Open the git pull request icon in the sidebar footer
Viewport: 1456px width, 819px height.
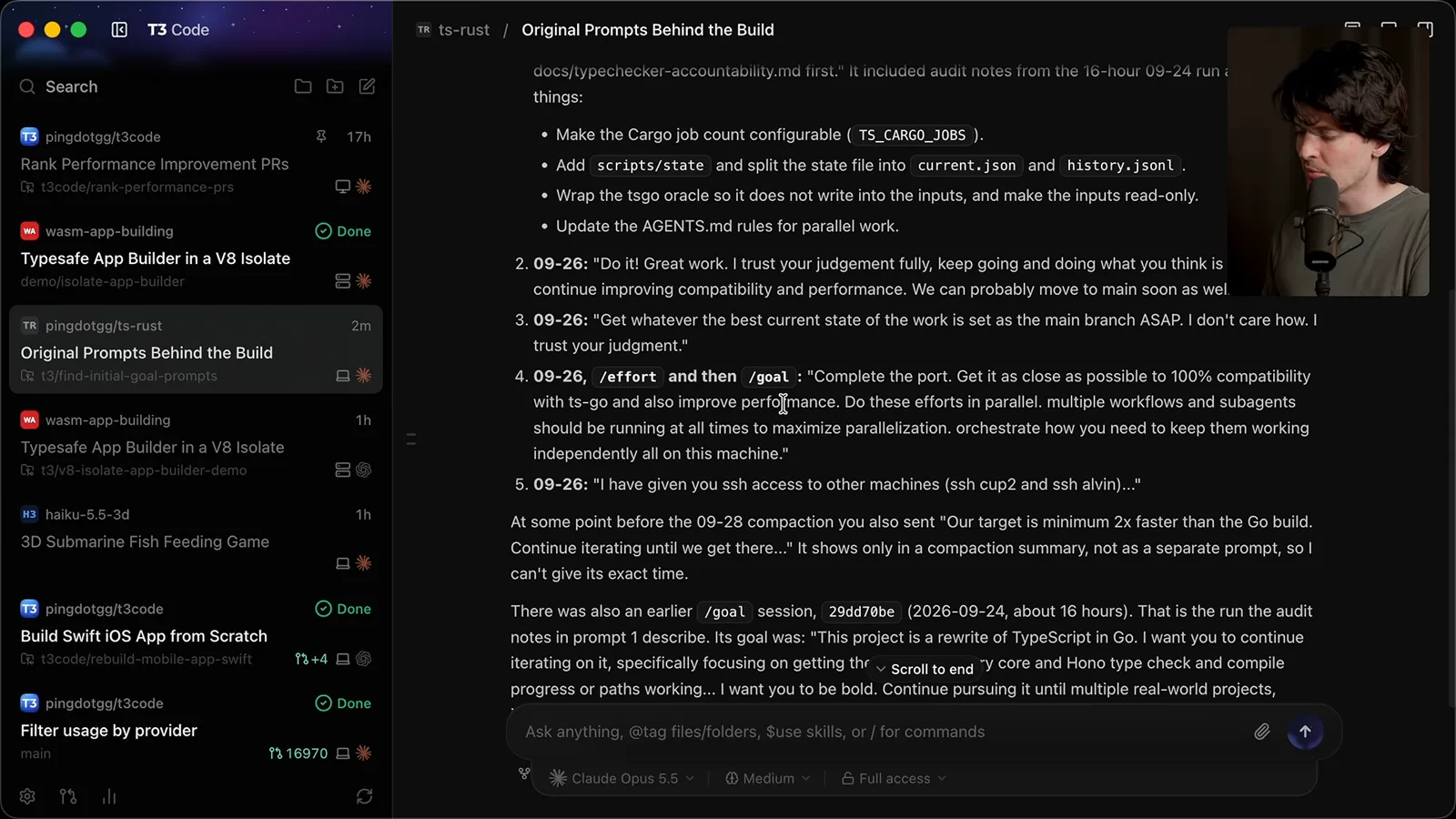click(x=68, y=796)
